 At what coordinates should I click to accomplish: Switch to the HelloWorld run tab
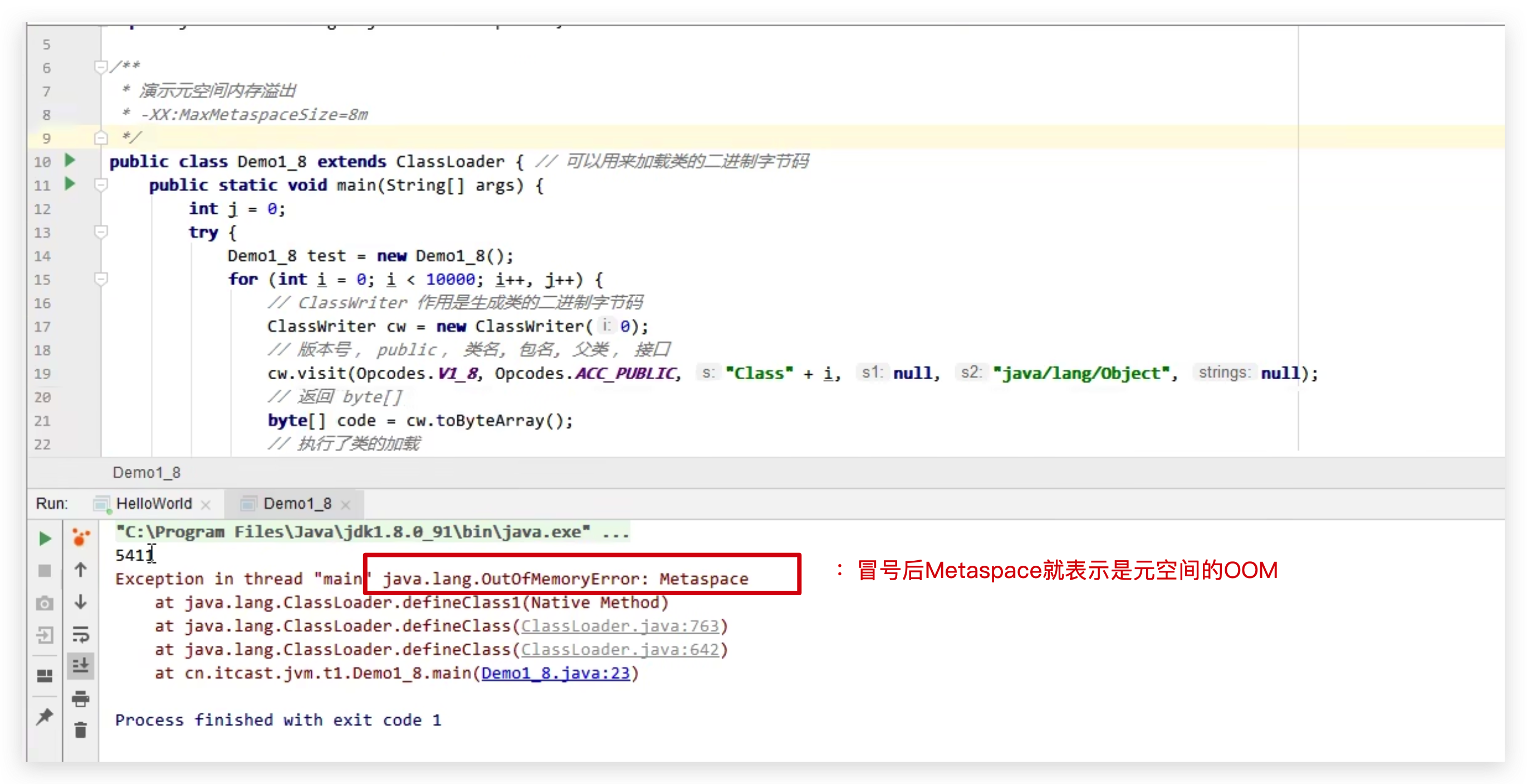tap(153, 503)
